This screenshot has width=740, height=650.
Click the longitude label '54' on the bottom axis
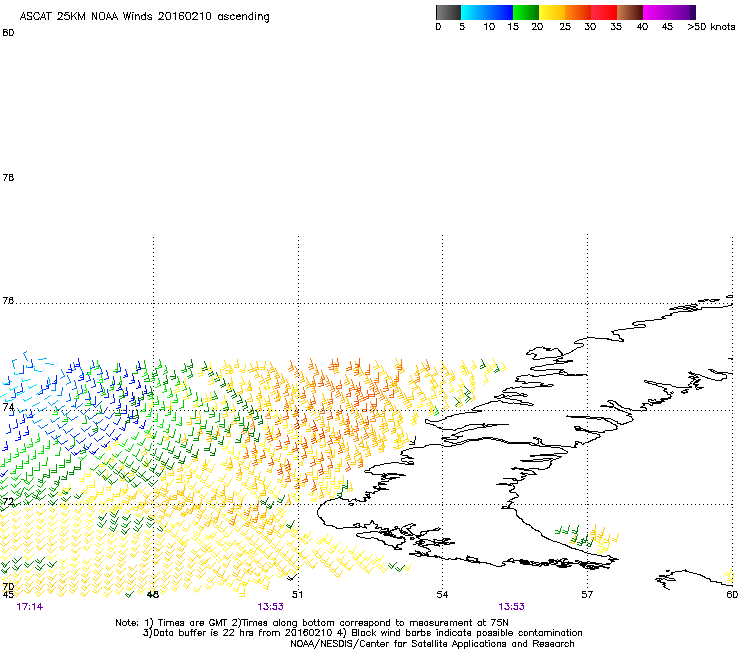[442, 595]
